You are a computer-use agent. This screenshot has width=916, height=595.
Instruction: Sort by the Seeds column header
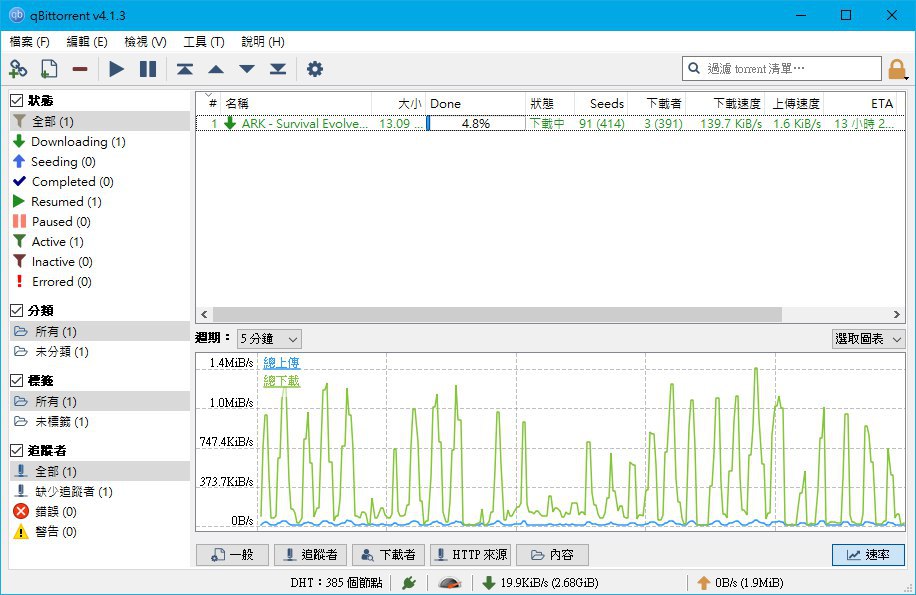[601, 103]
